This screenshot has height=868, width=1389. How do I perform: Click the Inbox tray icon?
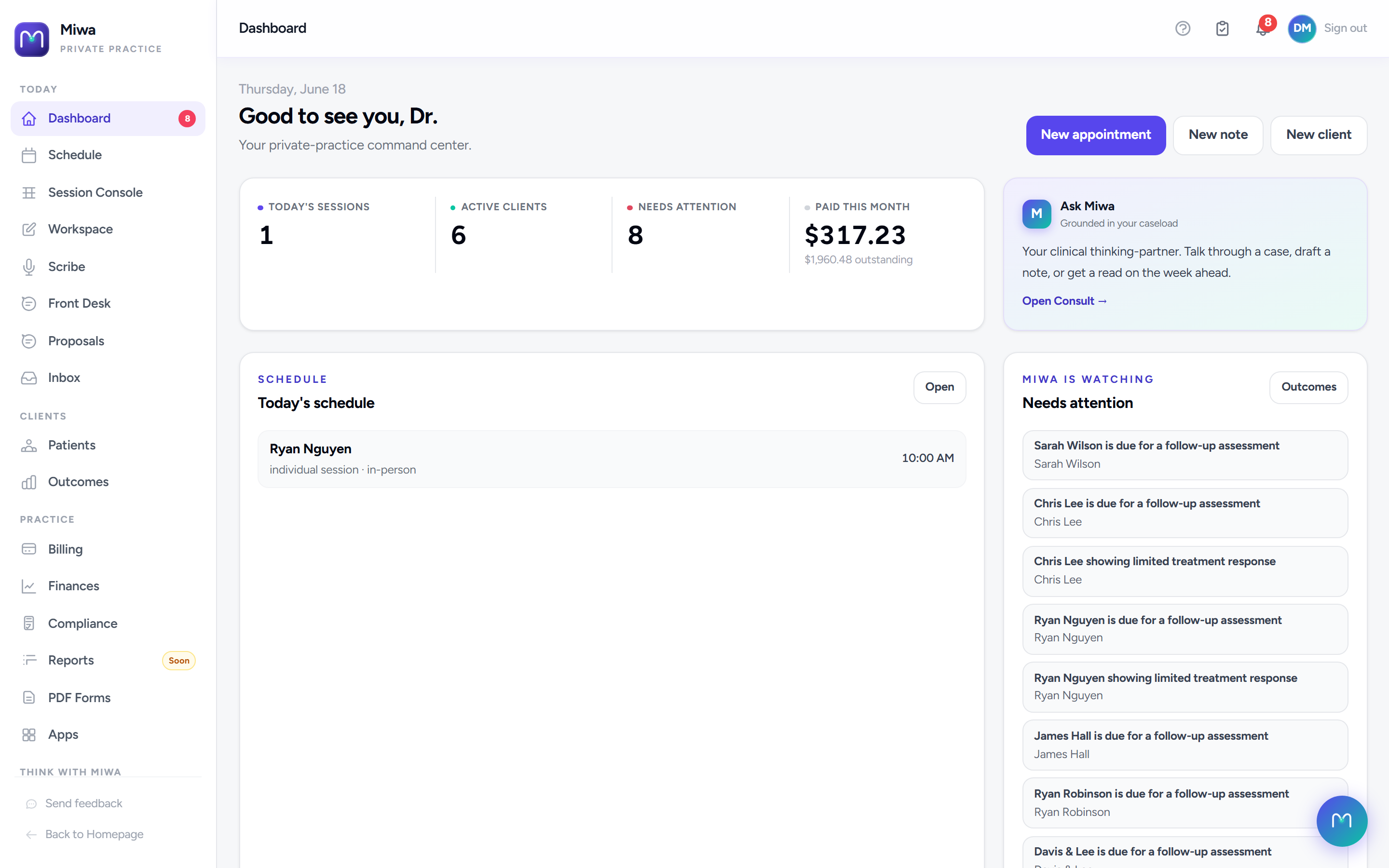pyautogui.click(x=29, y=378)
